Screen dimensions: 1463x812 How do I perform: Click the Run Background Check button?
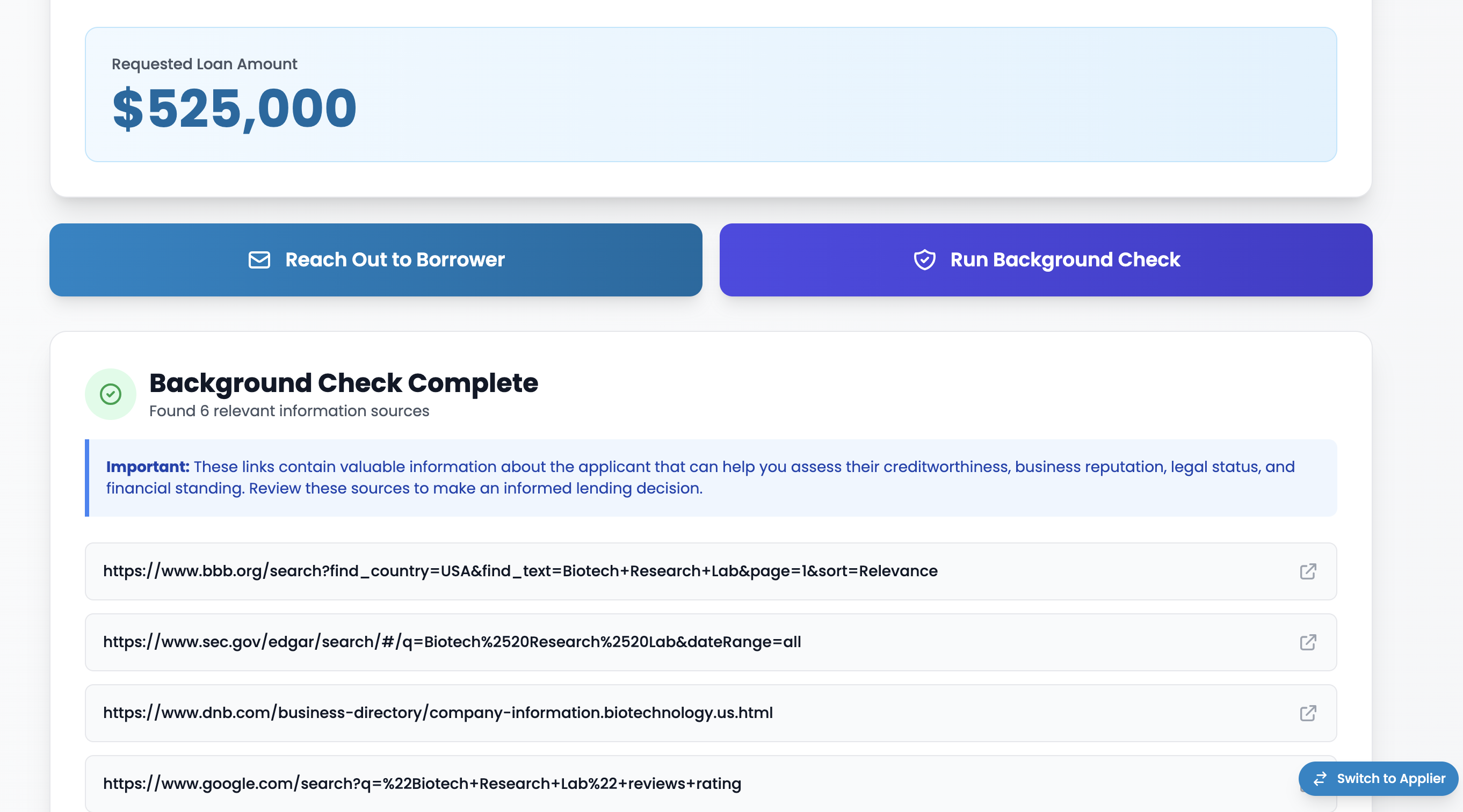1046,259
